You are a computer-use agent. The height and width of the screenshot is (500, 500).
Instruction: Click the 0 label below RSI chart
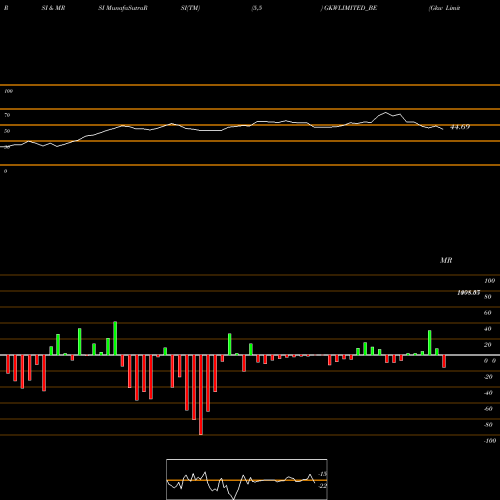point(5,171)
